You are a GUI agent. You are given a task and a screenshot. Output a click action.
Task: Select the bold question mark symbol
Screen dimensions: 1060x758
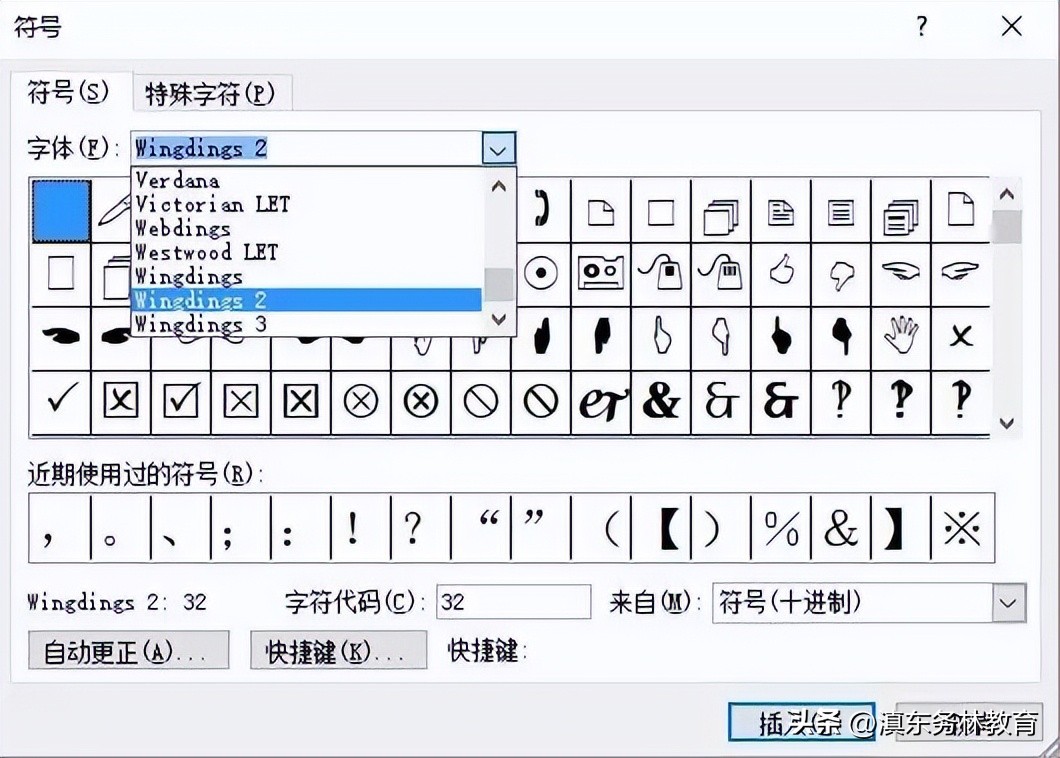click(901, 402)
